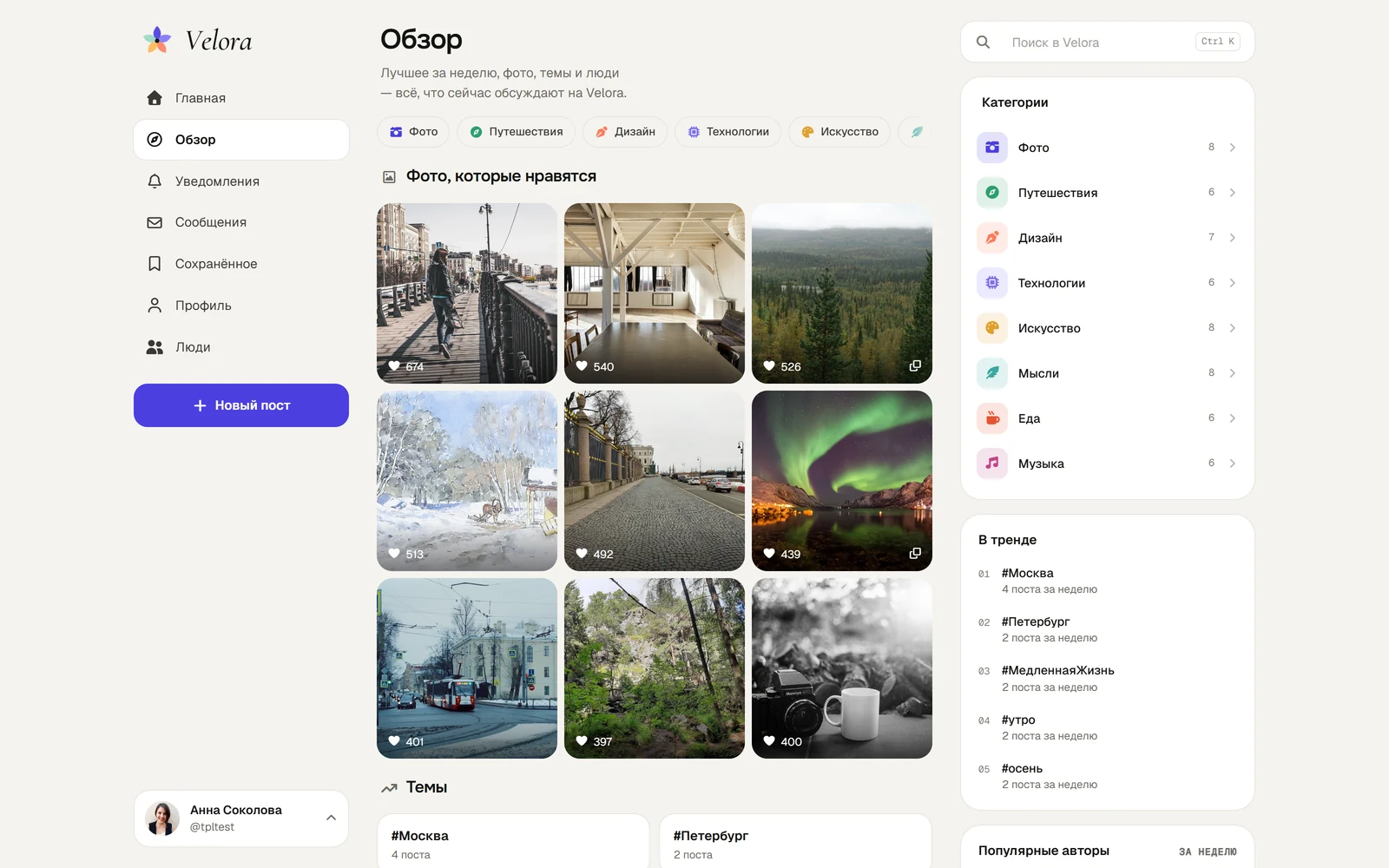Open the Люди people page

click(x=241, y=347)
